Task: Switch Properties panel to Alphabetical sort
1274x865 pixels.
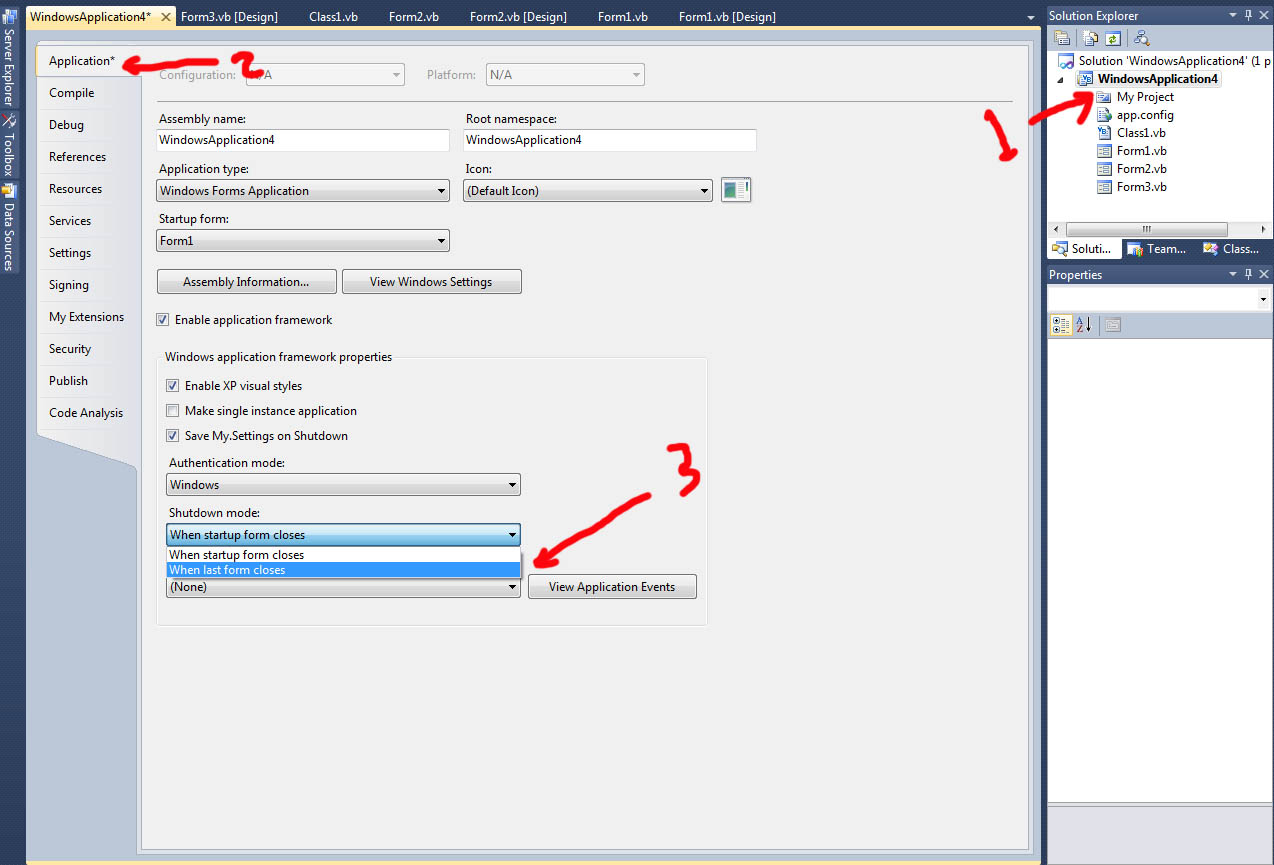Action: pyautogui.click(x=1084, y=325)
